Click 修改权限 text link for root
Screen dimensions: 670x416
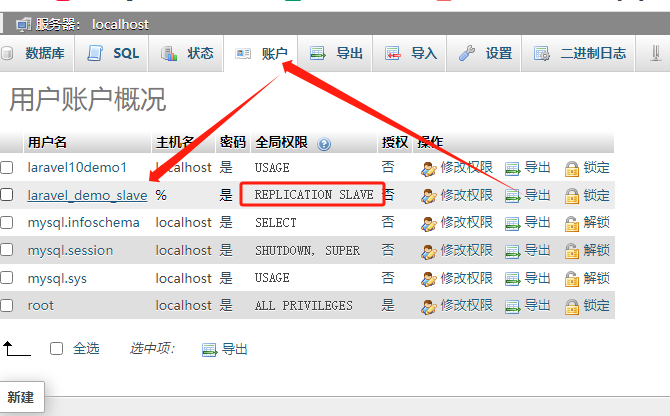(x=467, y=306)
